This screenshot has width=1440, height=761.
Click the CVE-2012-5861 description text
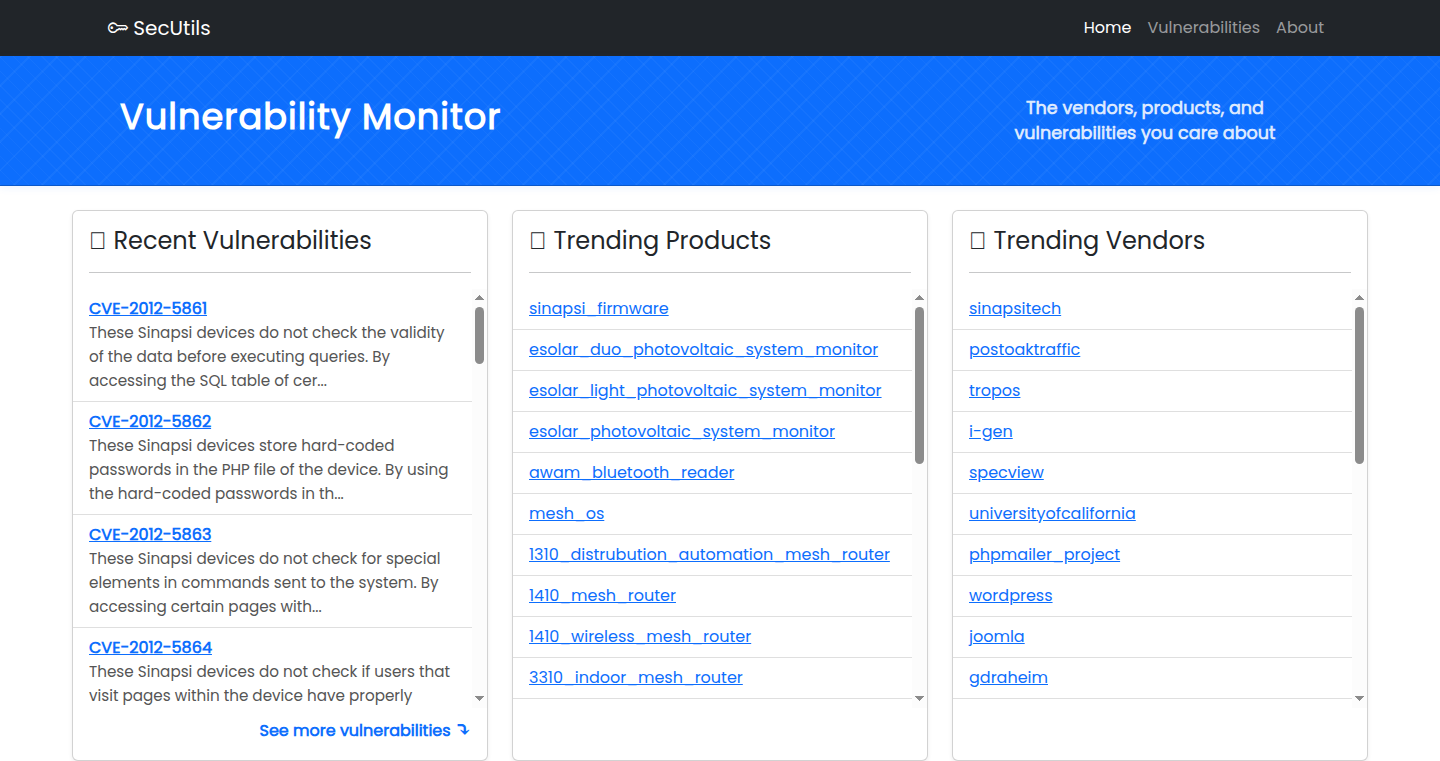point(267,356)
